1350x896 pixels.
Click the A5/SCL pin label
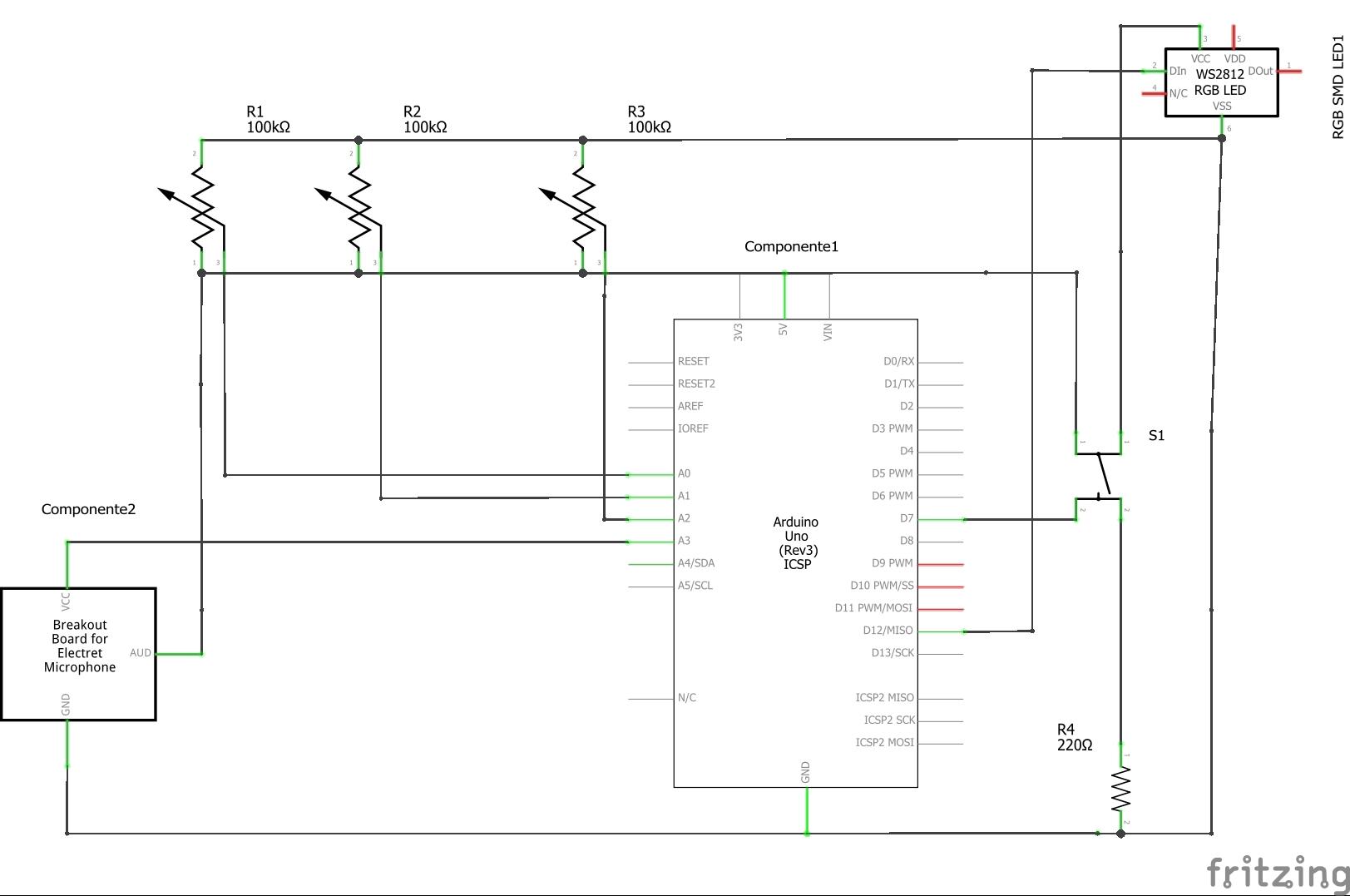pos(695,586)
